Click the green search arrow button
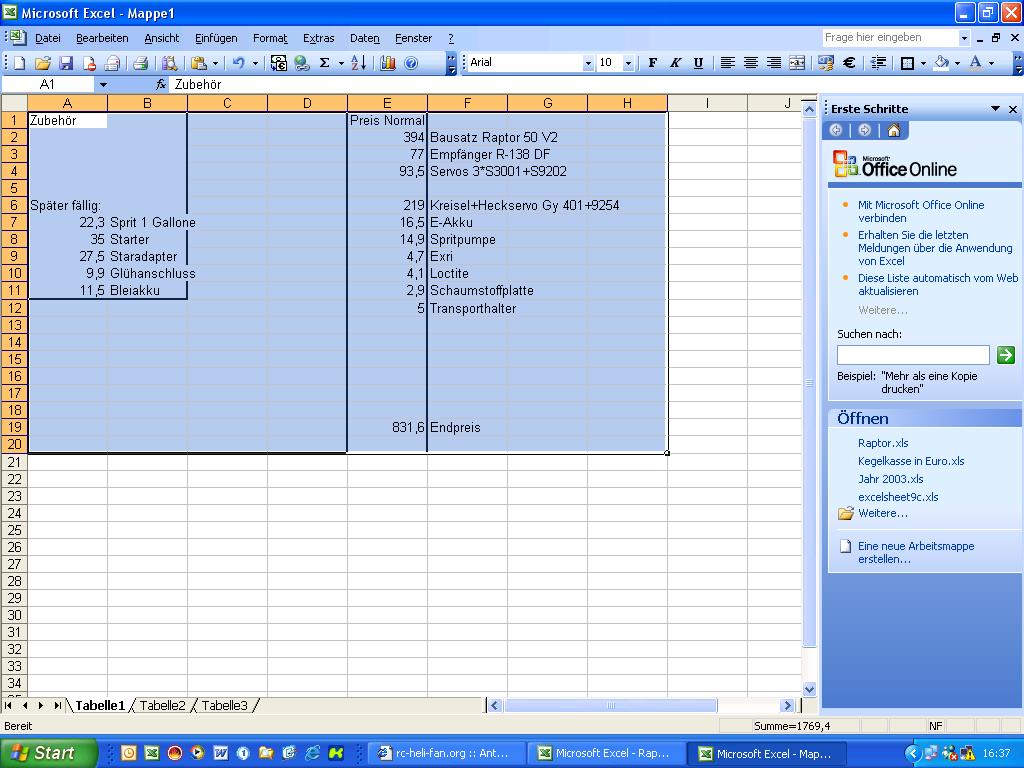 [1006, 355]
